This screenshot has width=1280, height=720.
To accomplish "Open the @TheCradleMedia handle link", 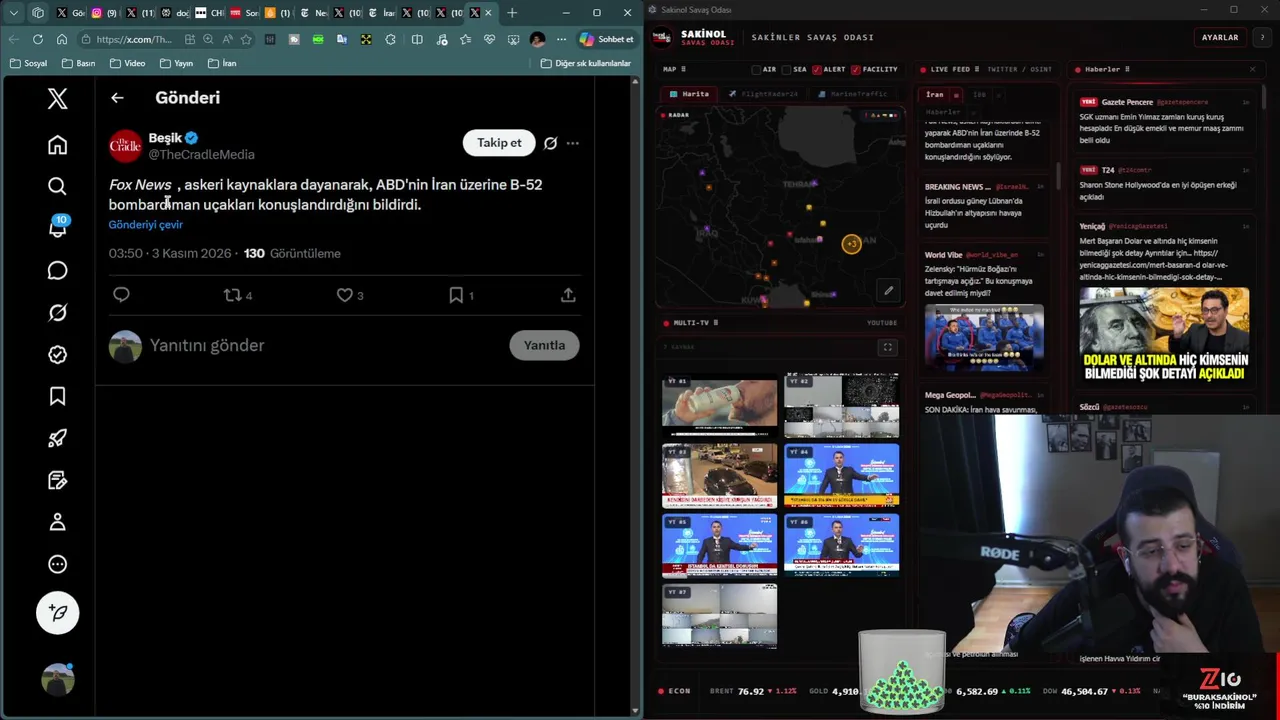I will pyautogui.click(x=201, y=155).
